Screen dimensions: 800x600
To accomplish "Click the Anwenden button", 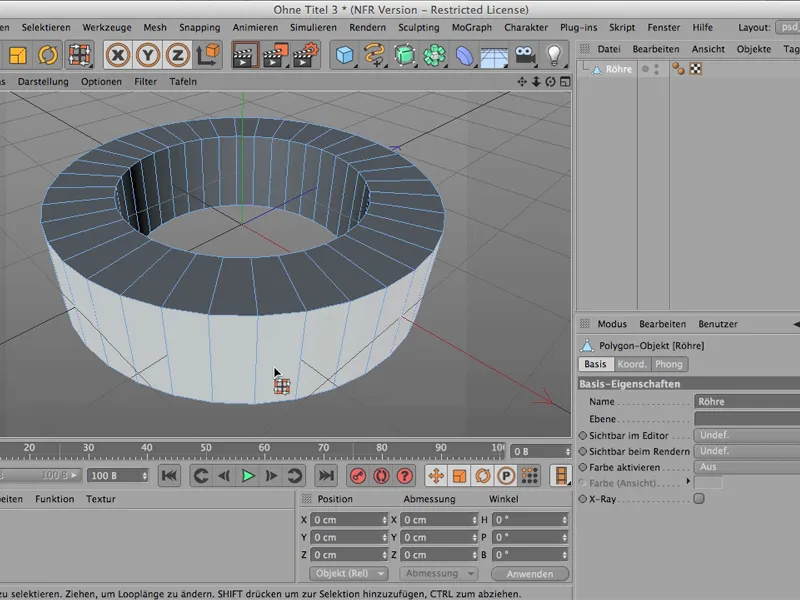I will (530, 574).
